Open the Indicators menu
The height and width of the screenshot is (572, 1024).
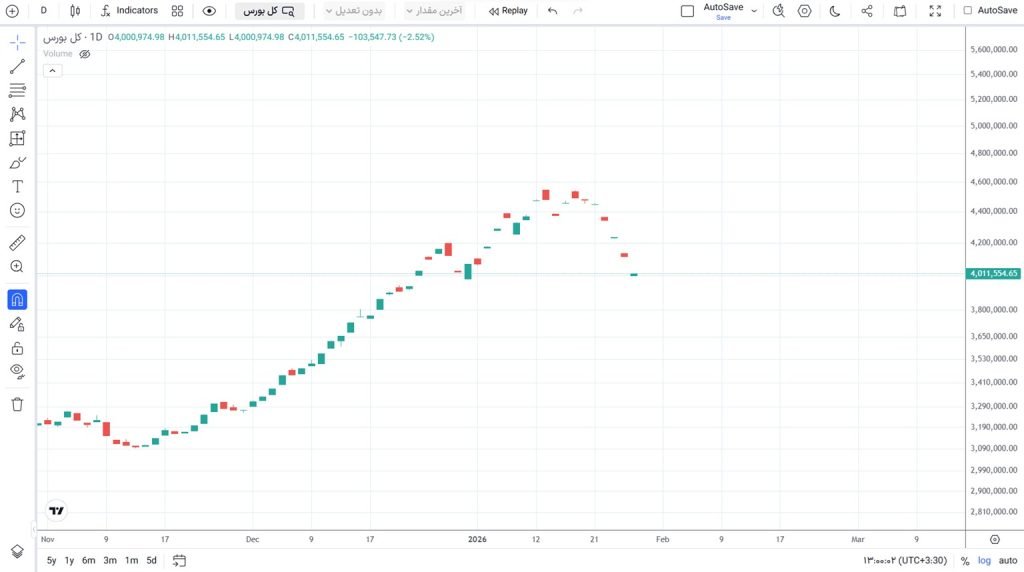pos(129,11)
